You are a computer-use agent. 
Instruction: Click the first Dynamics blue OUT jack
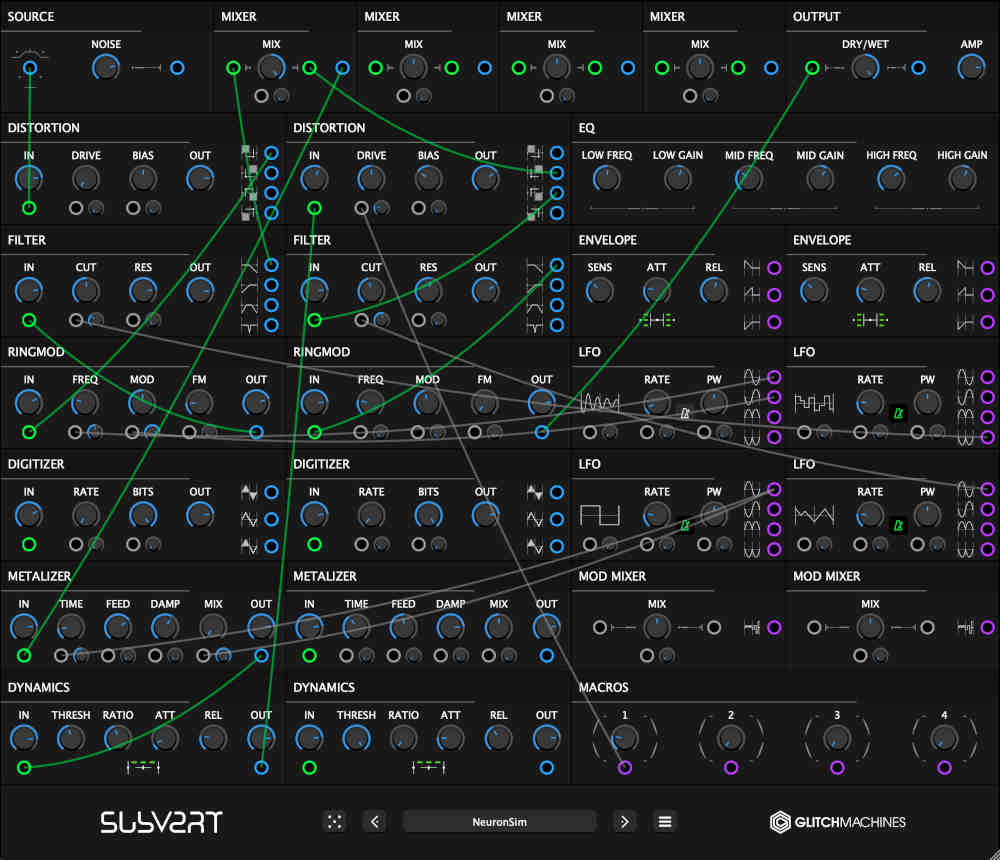[x=261, y=767]
